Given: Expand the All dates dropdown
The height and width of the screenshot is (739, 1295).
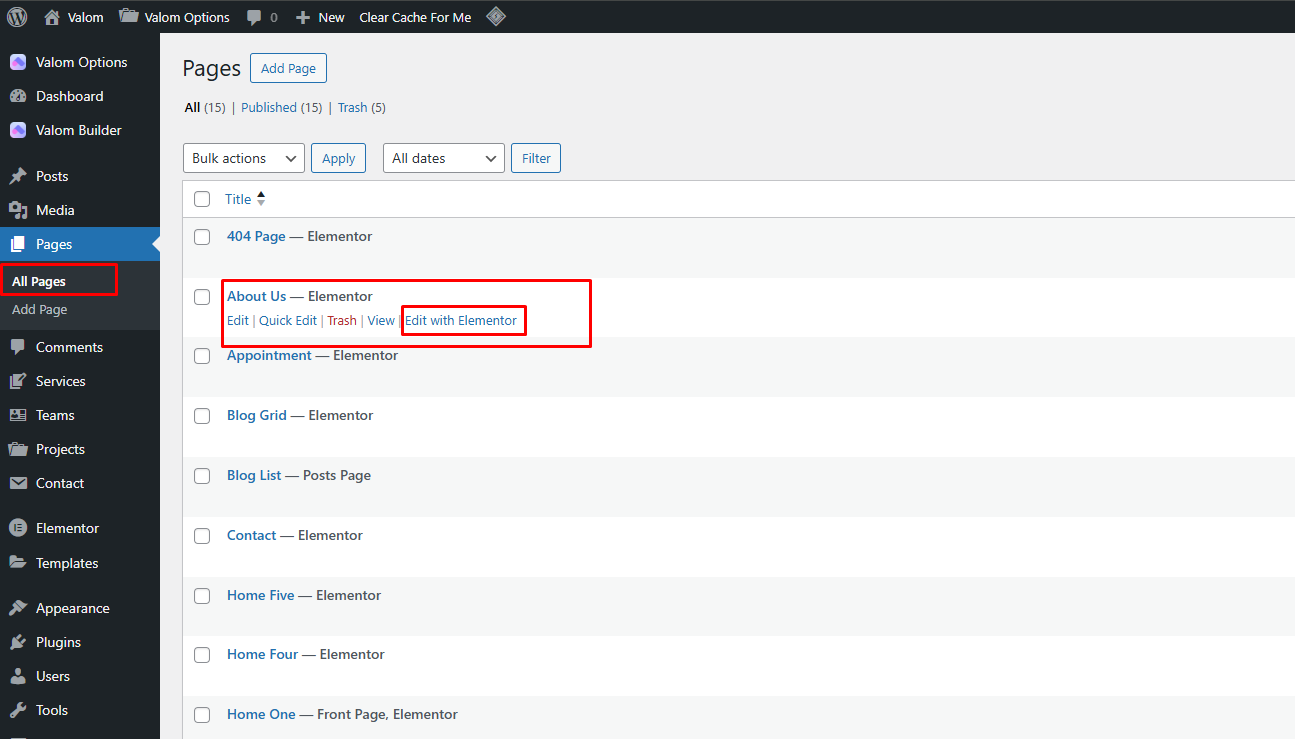Looking at the screenshot, I should coord(443,158).
